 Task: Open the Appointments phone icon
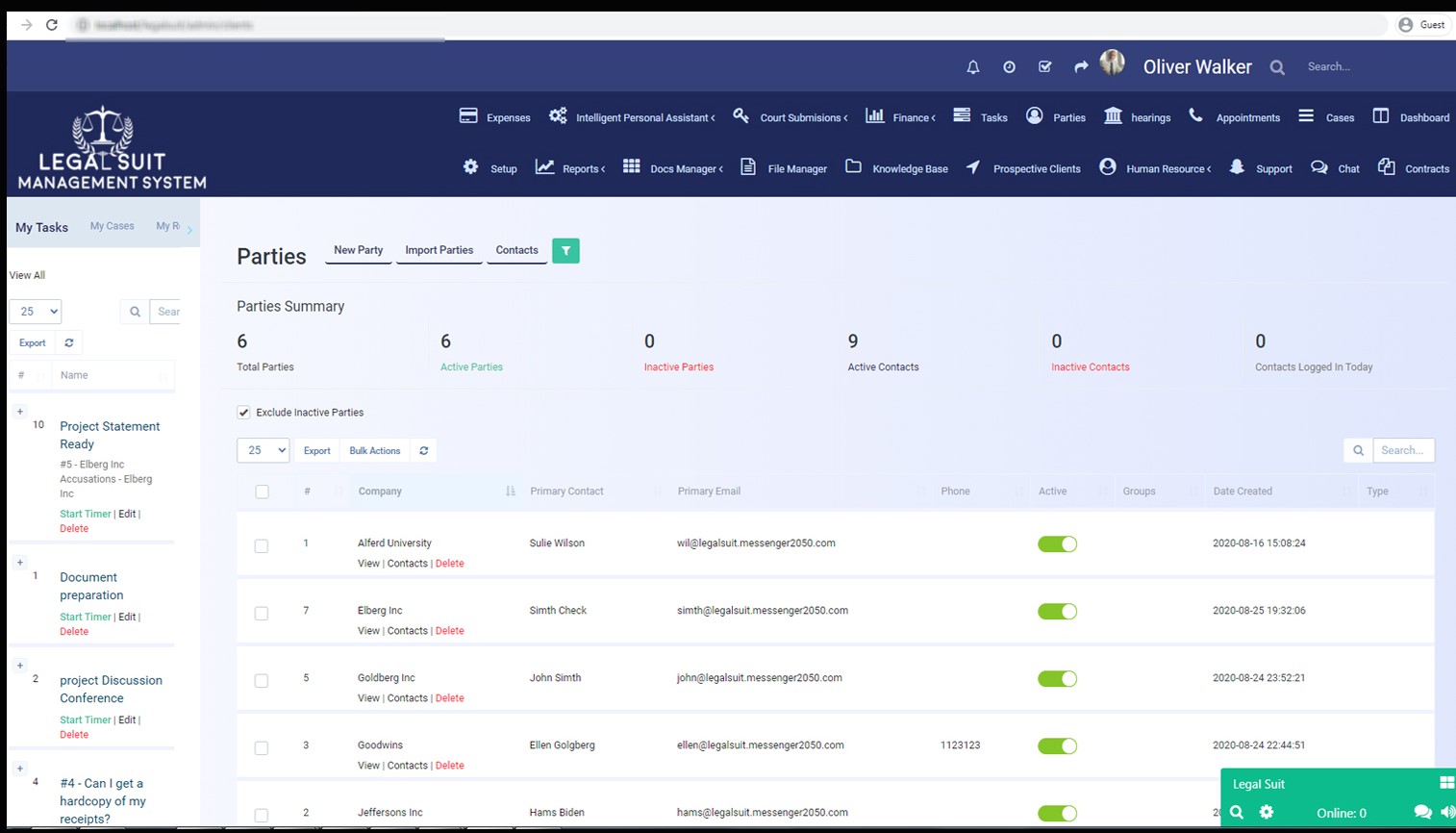tap(1195, 115)
